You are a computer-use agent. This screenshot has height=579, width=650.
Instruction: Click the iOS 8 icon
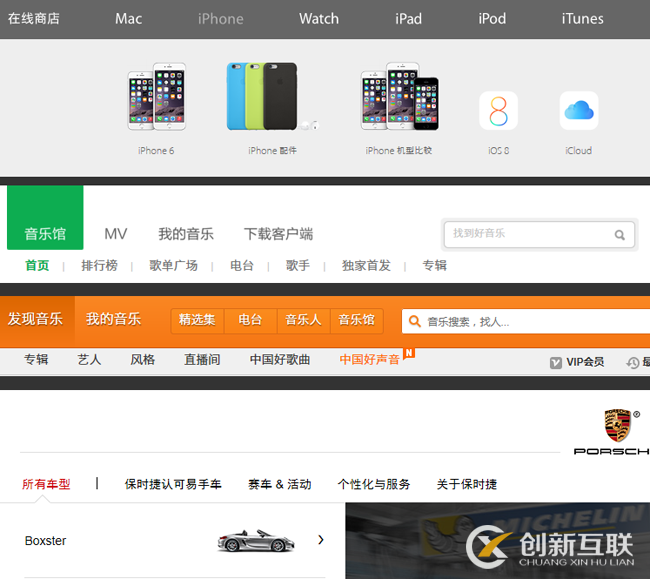(x=498, y=111)
